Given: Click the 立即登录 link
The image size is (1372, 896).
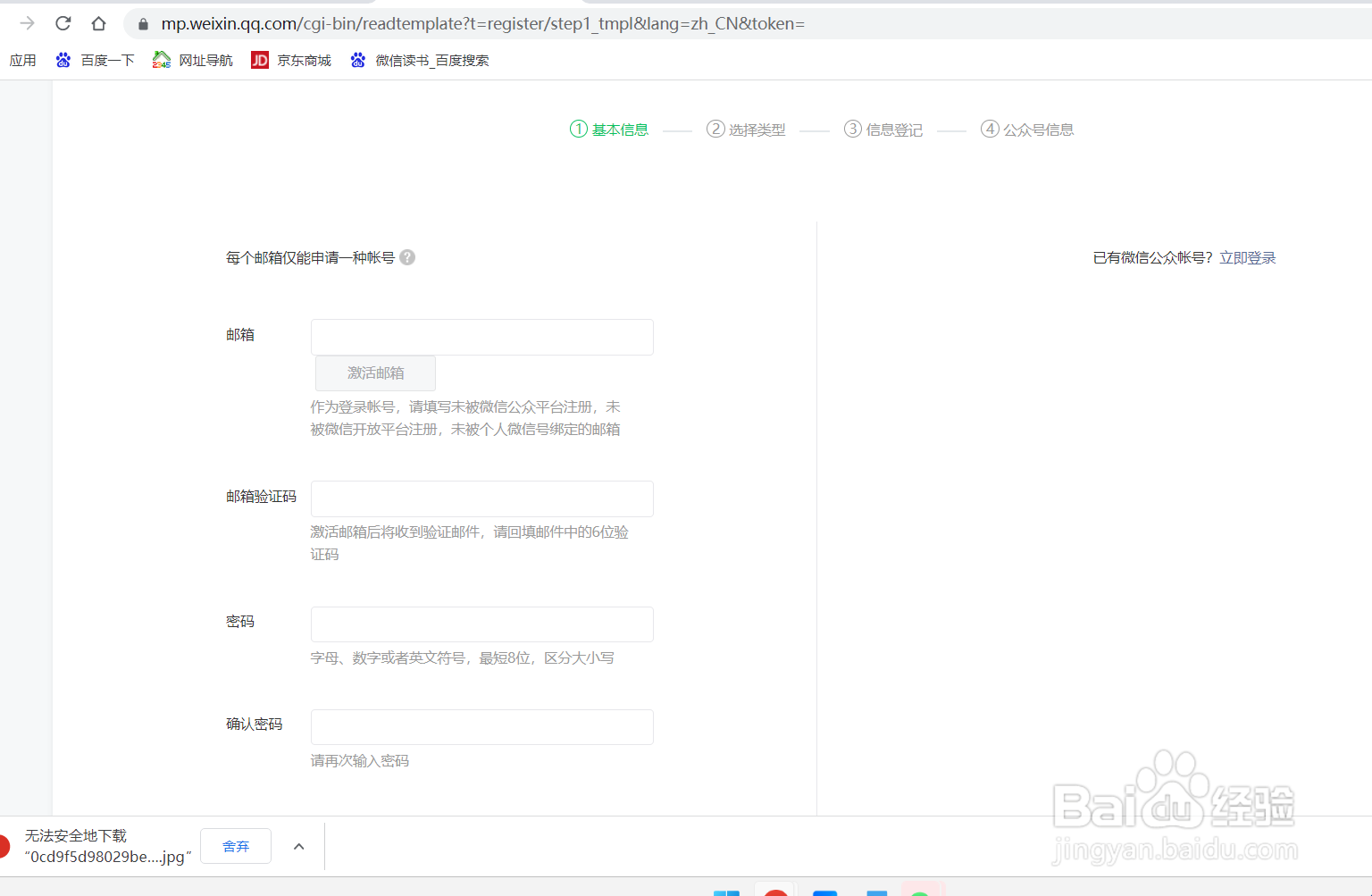Looking at the screenshot, I should coord(1248,257).
